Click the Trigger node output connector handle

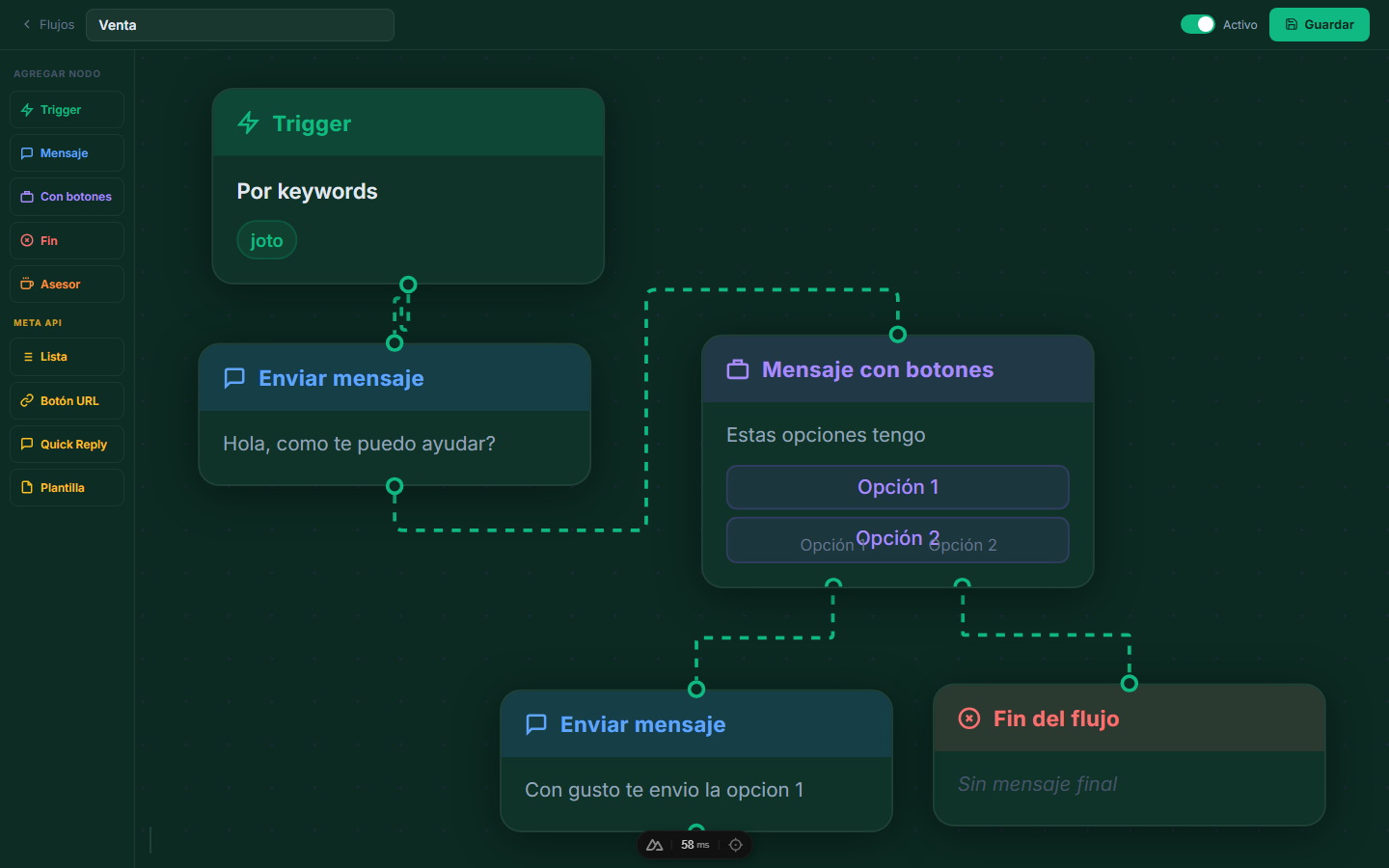408,285
